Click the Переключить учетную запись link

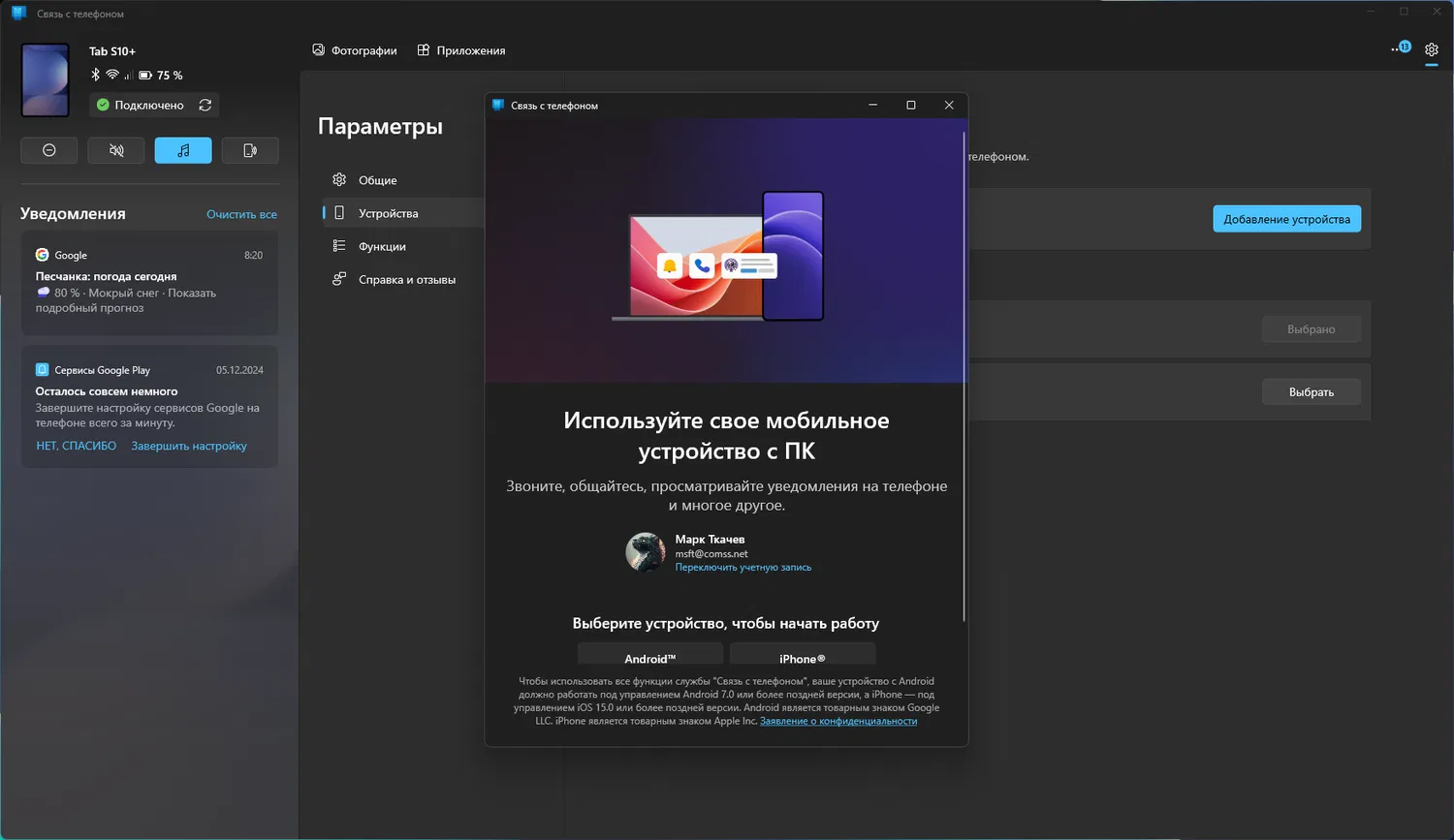[743, 568]
